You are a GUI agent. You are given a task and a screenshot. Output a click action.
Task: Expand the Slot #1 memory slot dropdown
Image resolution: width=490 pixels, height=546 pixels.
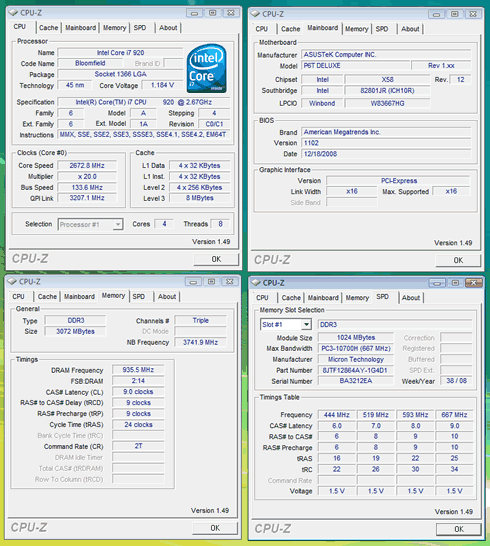[x=306, y=325]
